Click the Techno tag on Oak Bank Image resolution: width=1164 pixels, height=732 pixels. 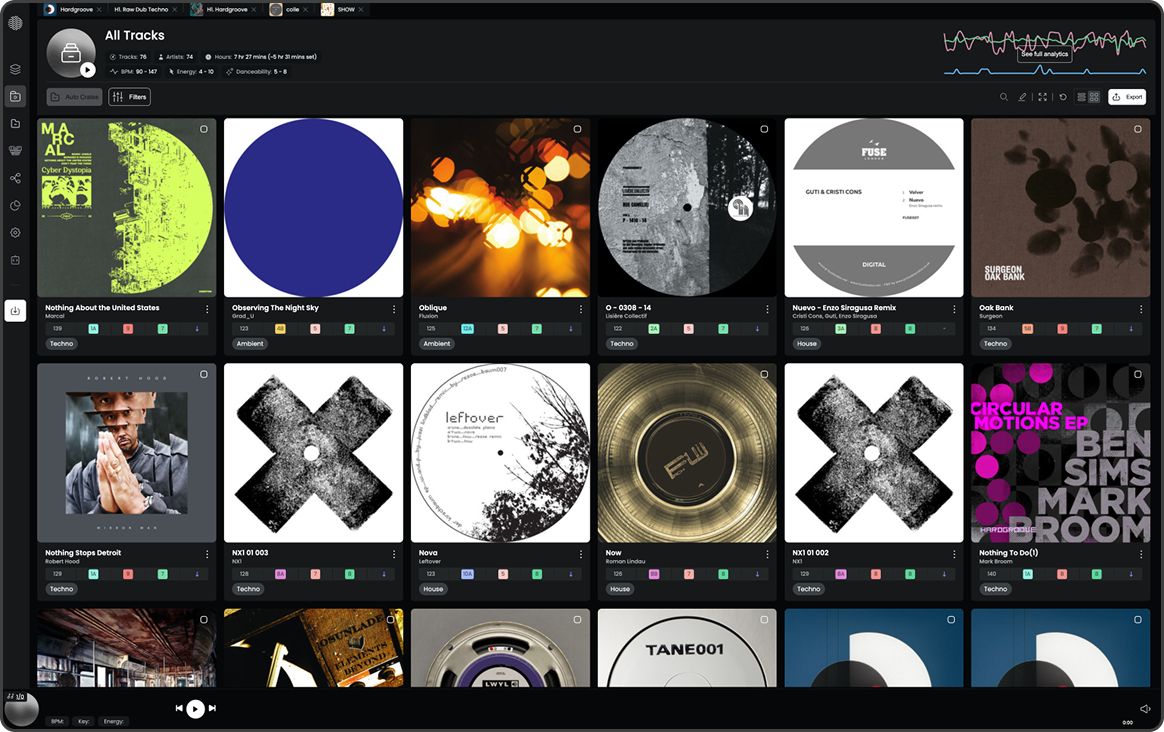click(995, 344)
